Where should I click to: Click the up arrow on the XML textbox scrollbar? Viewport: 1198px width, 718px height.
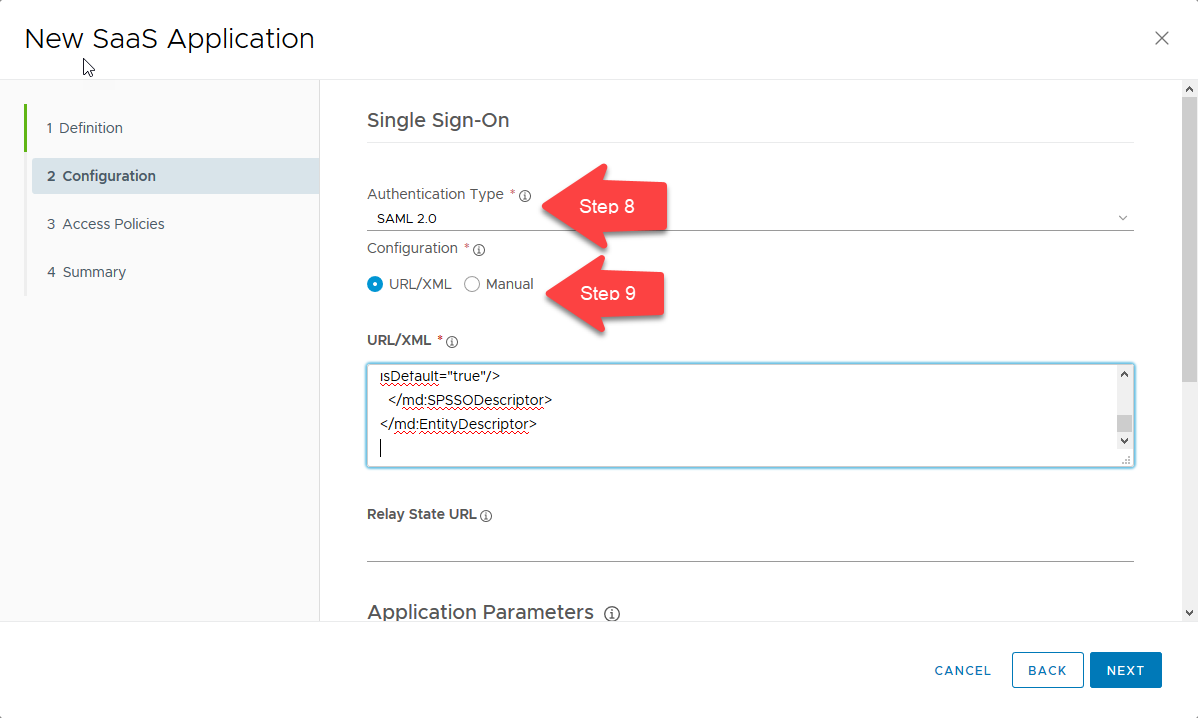pyautogui.click(x=1123, y=373)
